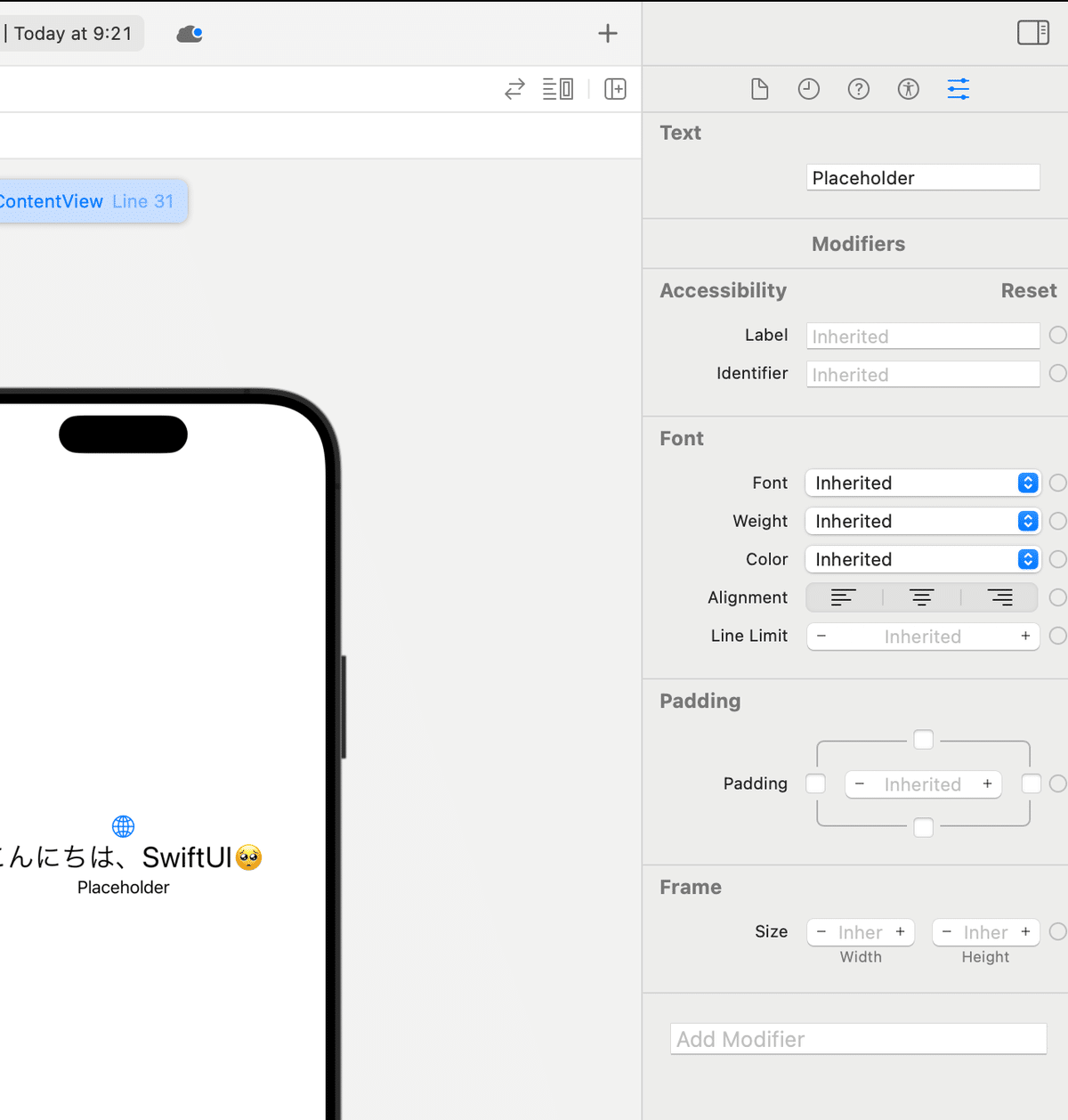Click the plus Library button

pyautogui.click(x=608, y=34)
